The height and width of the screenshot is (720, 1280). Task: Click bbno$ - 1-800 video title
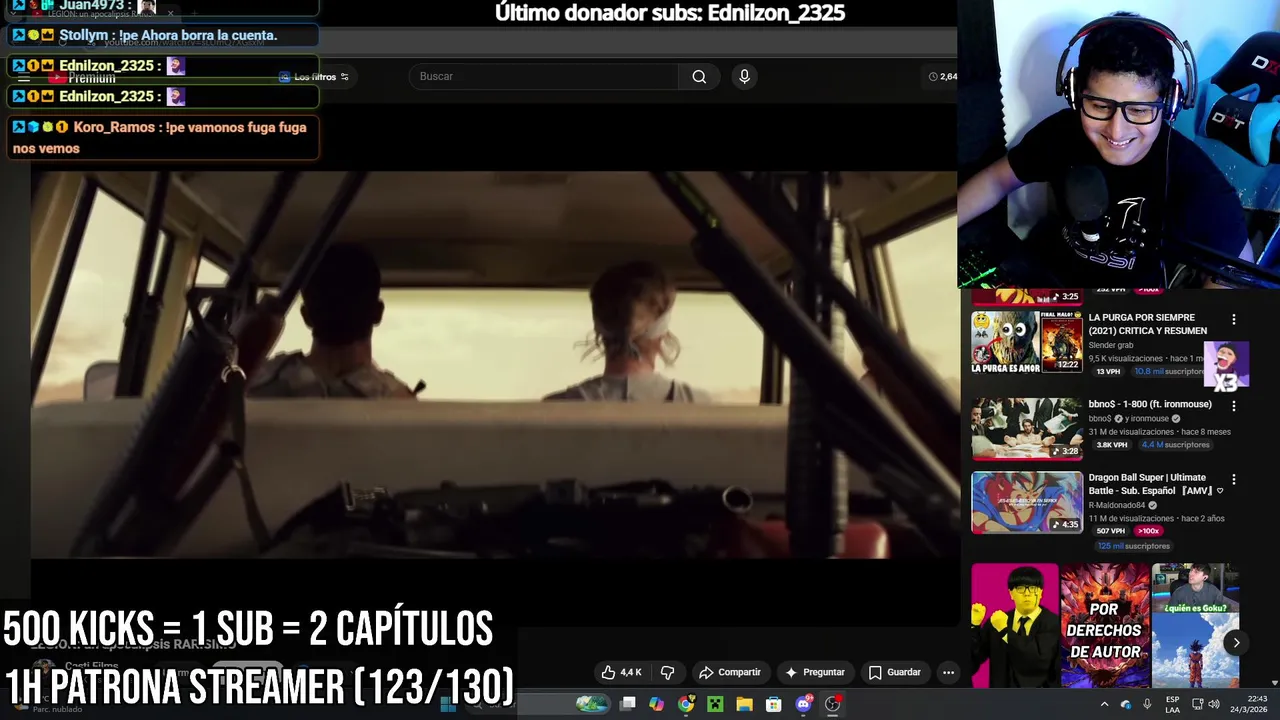[1150, 404]
